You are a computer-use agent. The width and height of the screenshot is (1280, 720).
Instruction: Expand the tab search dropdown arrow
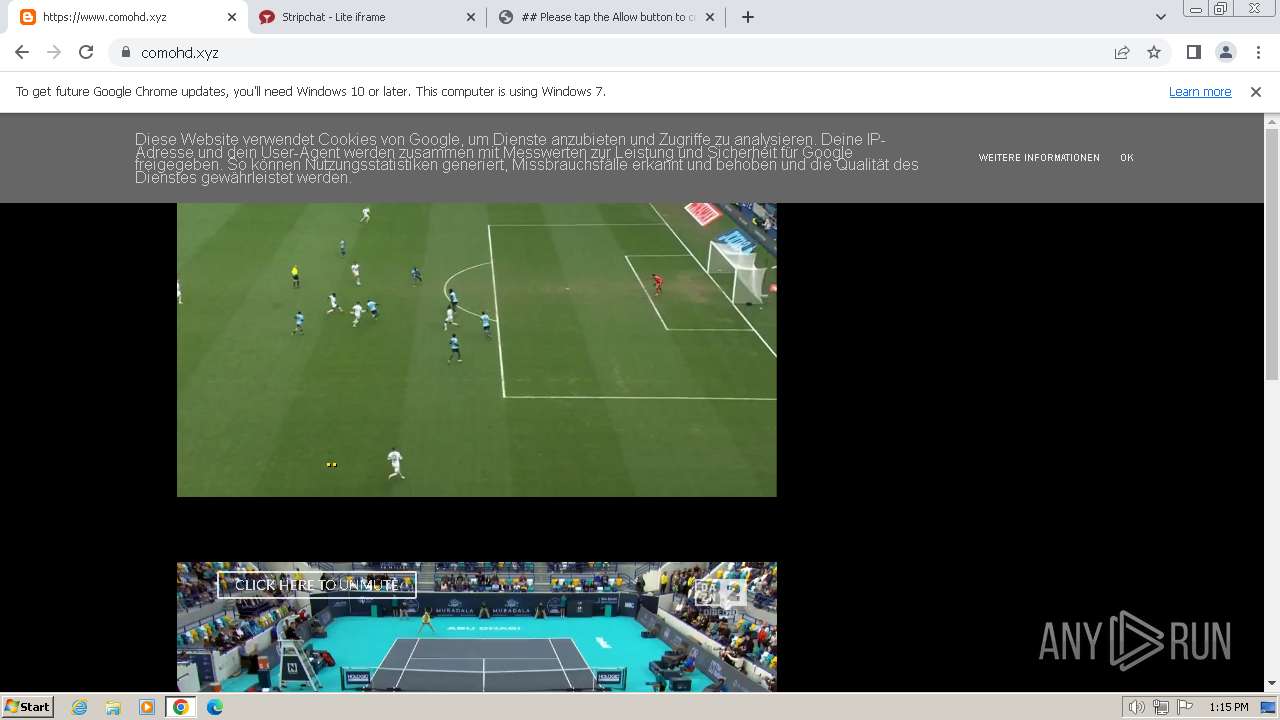1161,17
